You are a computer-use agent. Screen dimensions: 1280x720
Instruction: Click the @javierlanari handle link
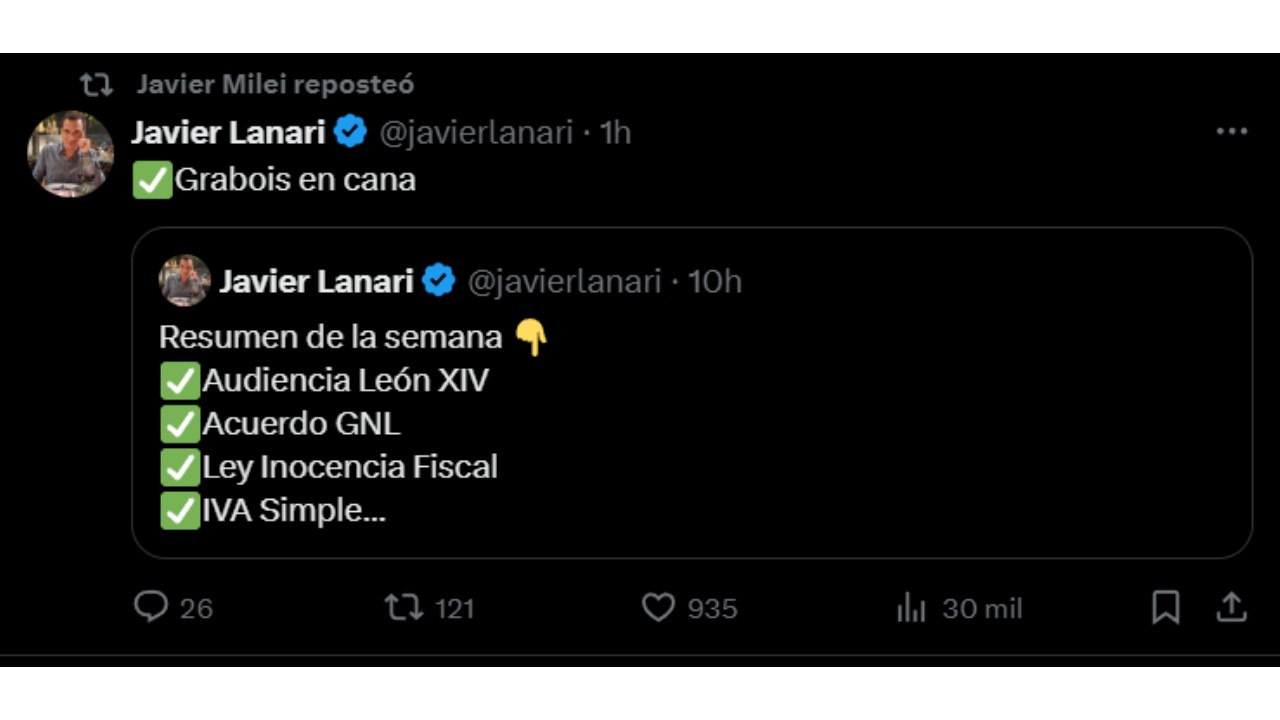point(475,132)
